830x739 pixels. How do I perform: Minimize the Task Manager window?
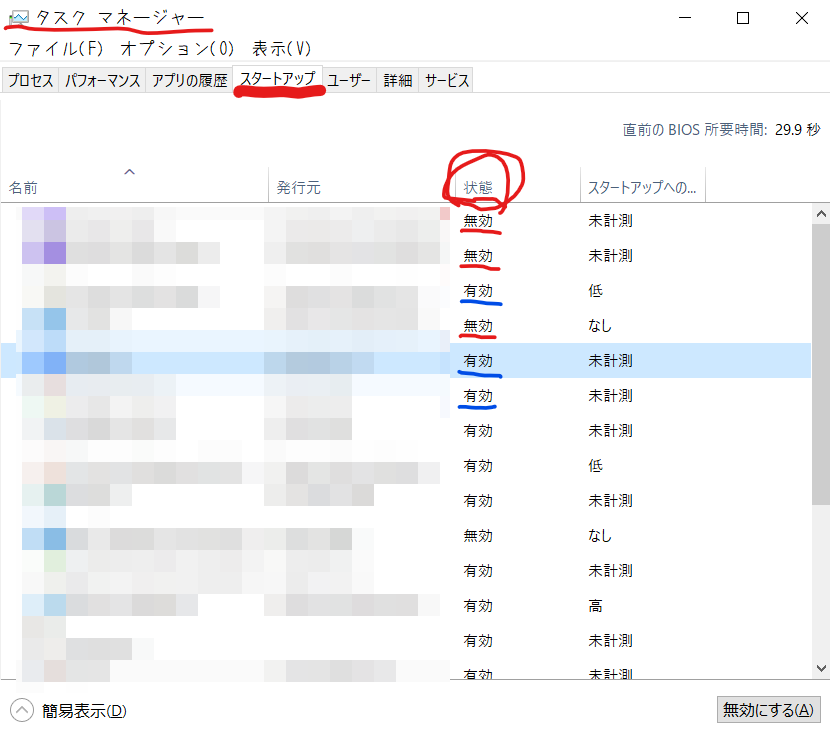pyautogui.click(x=685, y=18)
